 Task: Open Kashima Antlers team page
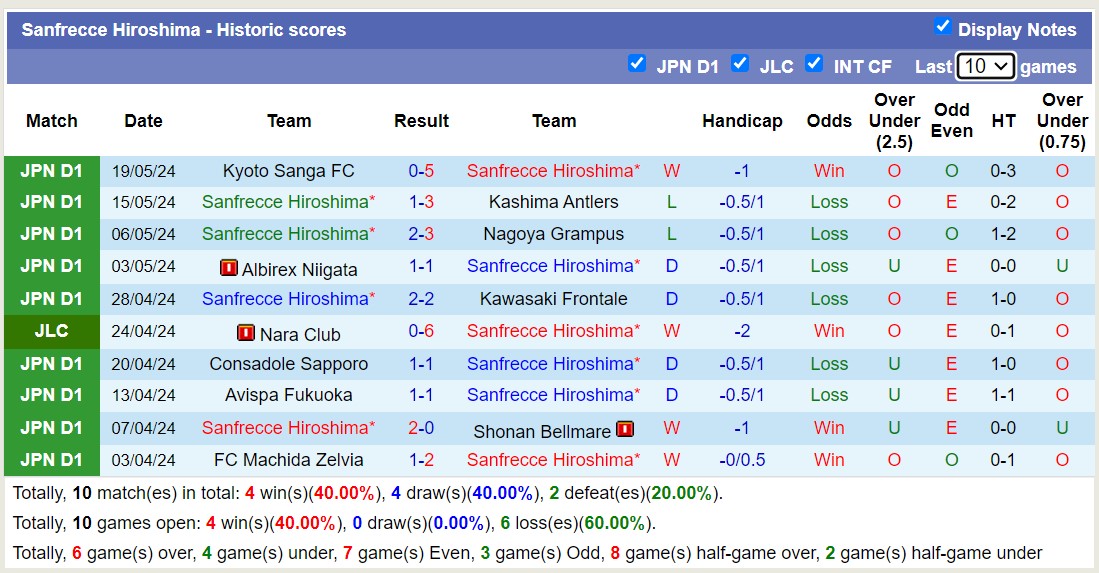[x=554, y=202]
